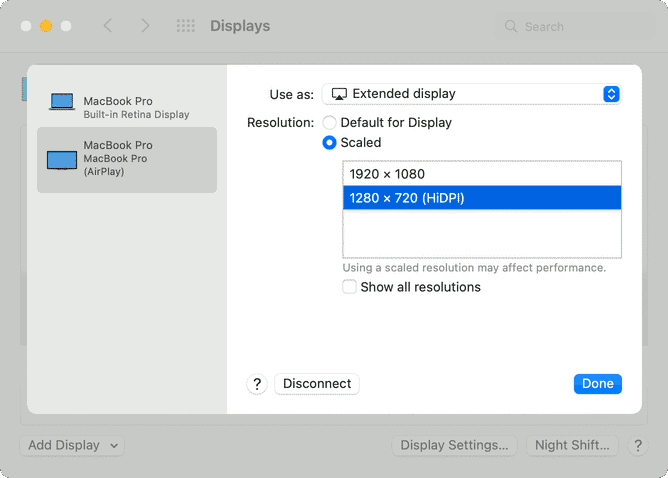Choose the 1920 × 1080 resolution
This screenshot has width=668, height=478.
pos(482,174)
